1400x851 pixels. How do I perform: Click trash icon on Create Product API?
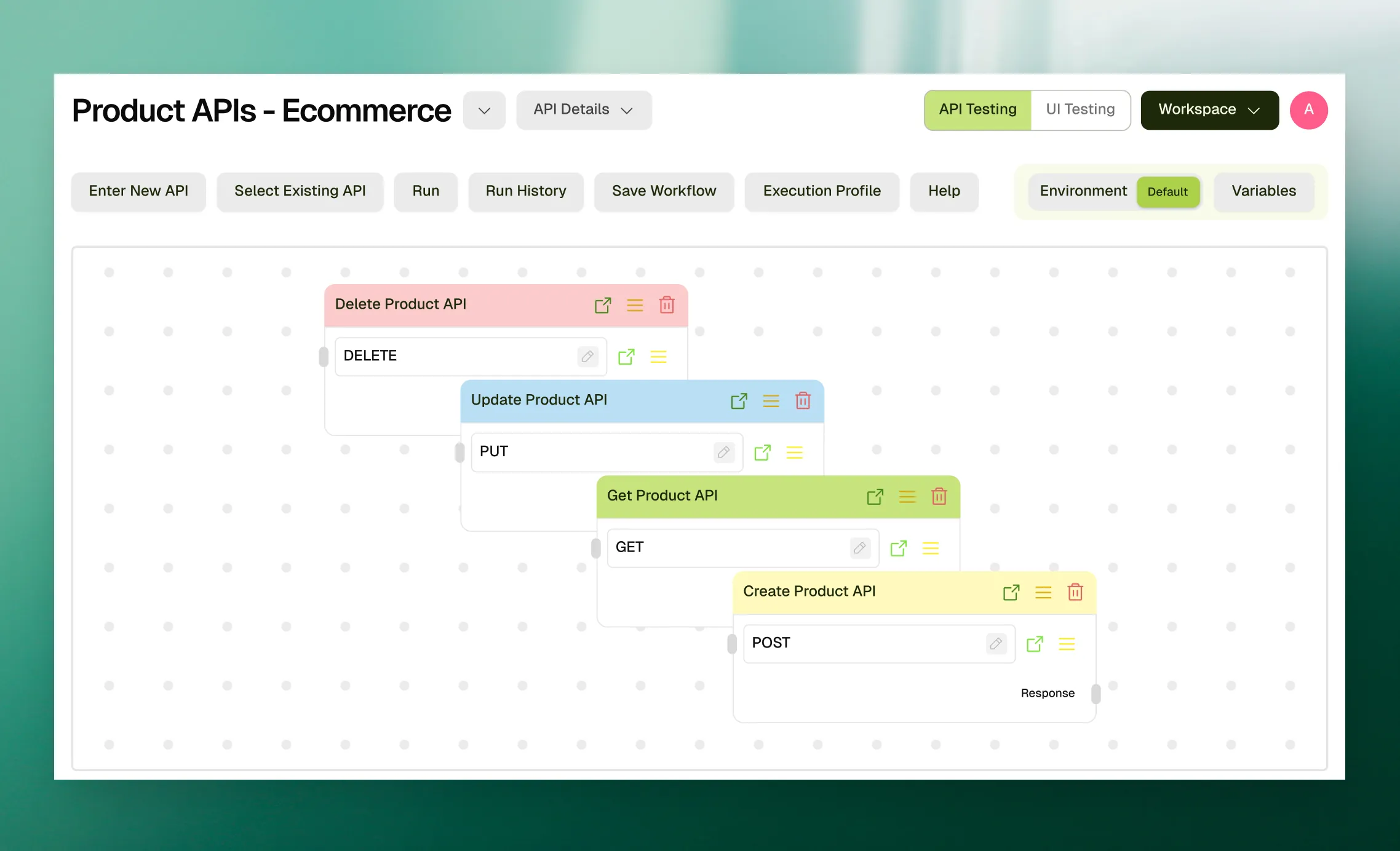point(1075,592)
